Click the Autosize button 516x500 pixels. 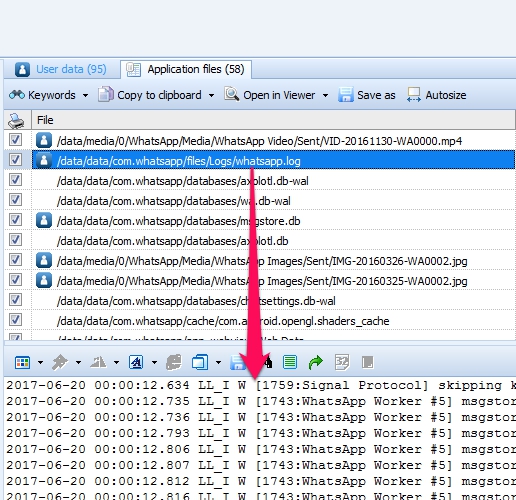click(x=437, y=95)
